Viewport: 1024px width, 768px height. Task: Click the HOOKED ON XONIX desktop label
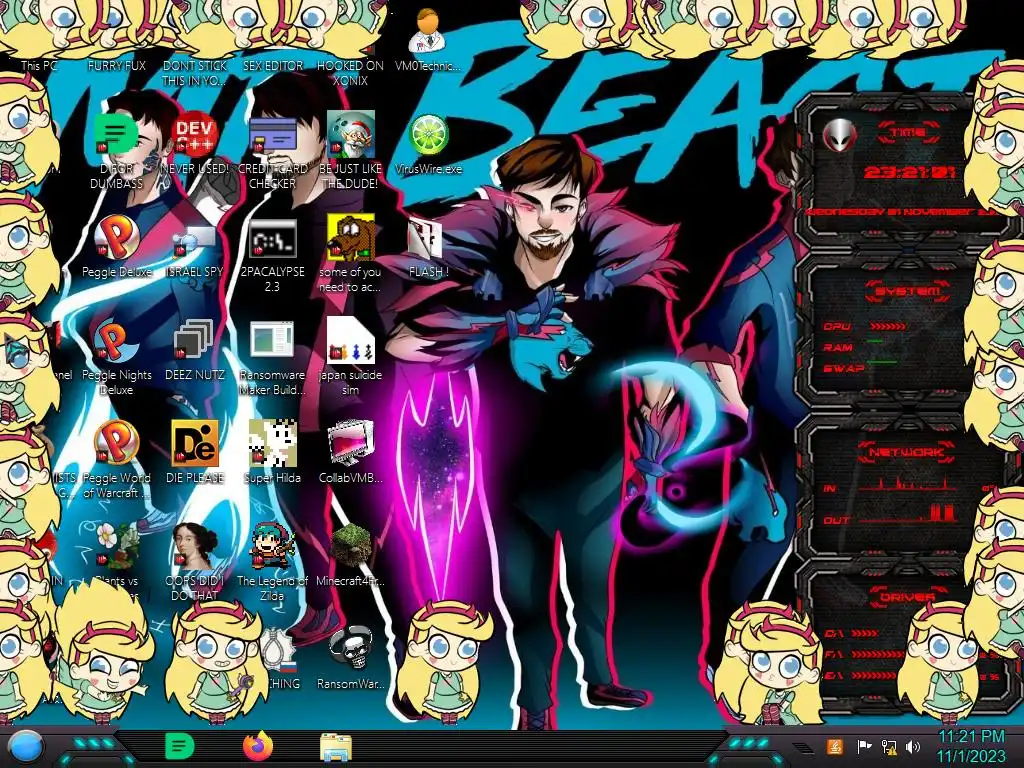point(350,73)
